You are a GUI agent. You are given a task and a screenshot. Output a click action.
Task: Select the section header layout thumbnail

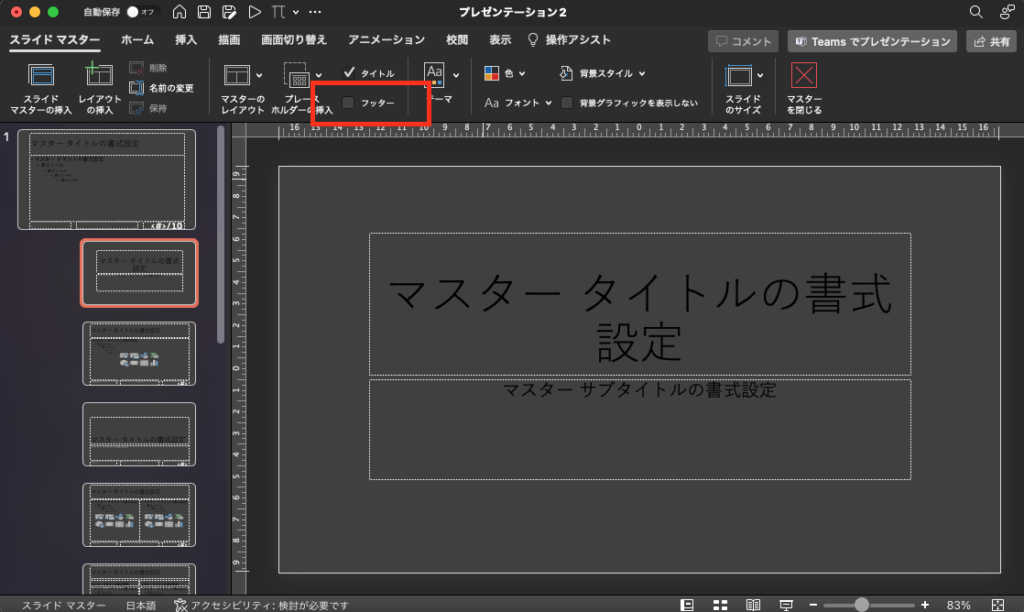point(139,434)
